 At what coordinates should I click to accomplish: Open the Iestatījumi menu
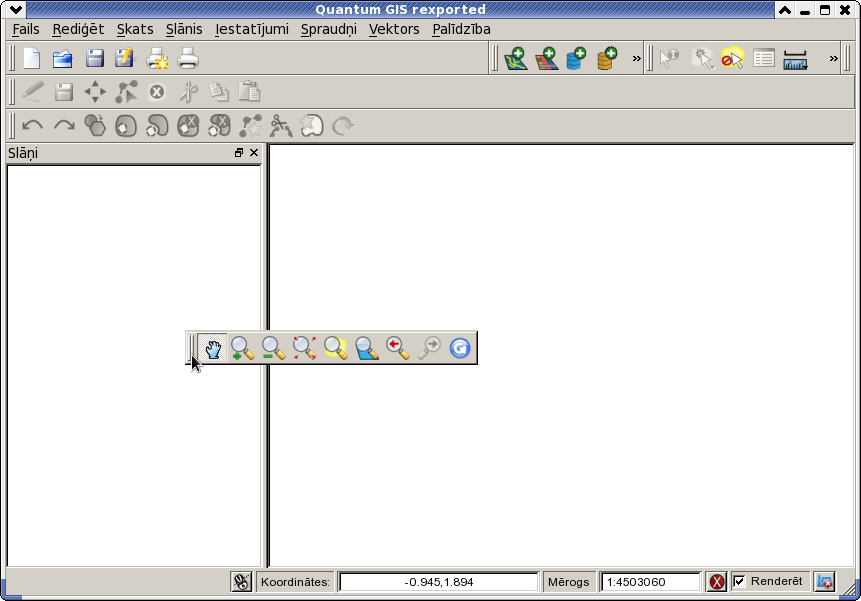click(251, 29)
